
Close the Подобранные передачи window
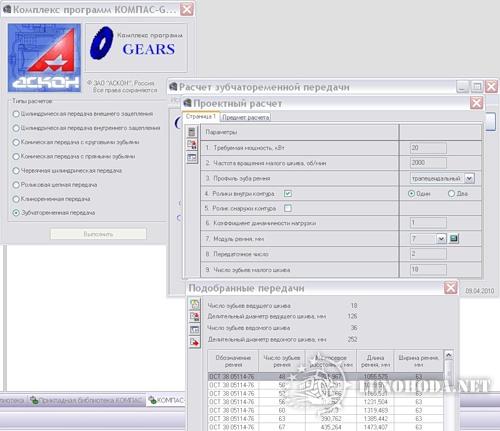(451, 287)
